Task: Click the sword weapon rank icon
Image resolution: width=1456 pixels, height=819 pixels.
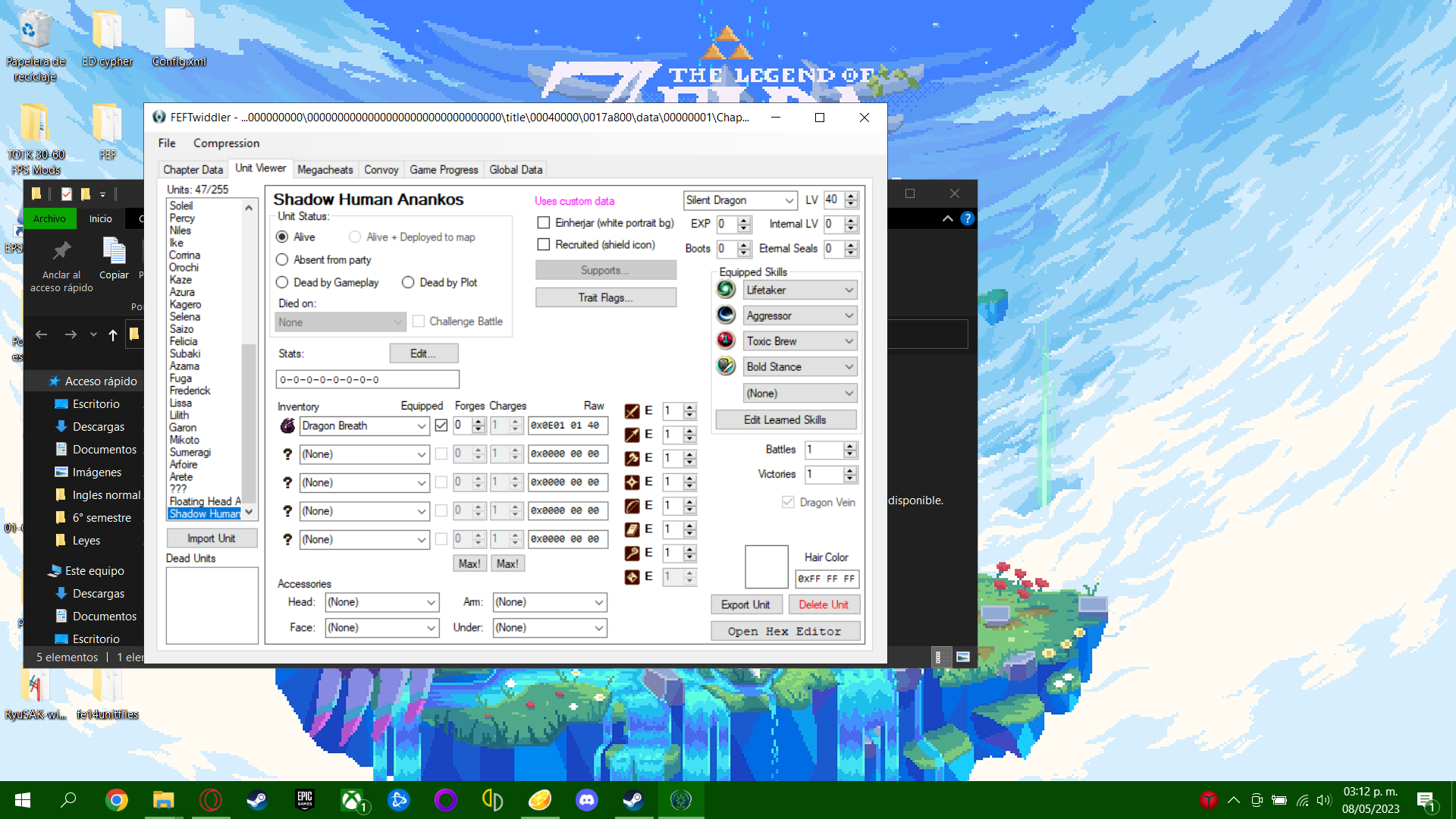Action: tap(632, 411)
